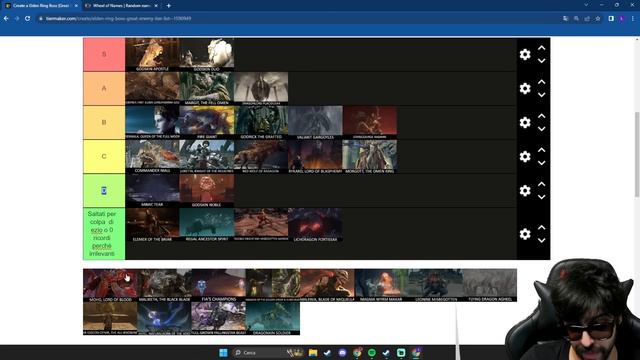Pick the Full-Grown Fallingstar Beast image
This screenshot has width=640, height=360.
pos(219,318)
